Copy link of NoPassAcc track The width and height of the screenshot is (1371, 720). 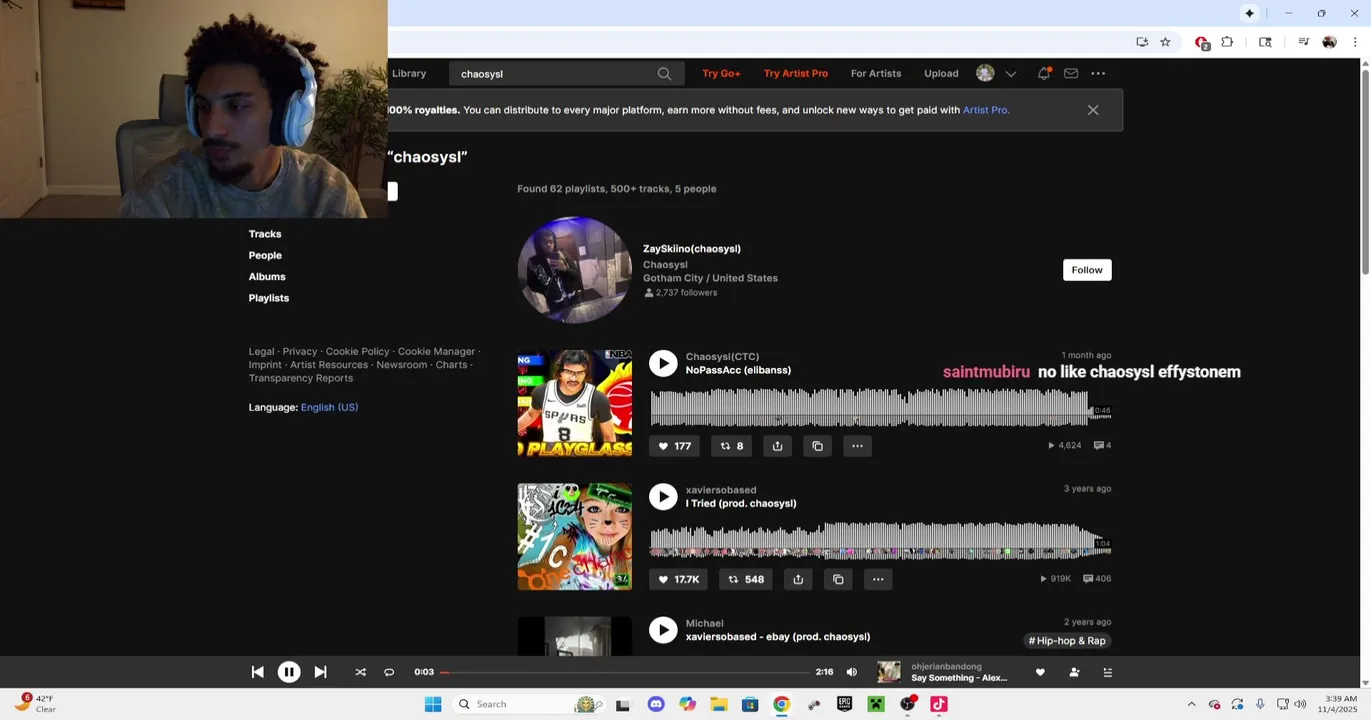(817, 446)
